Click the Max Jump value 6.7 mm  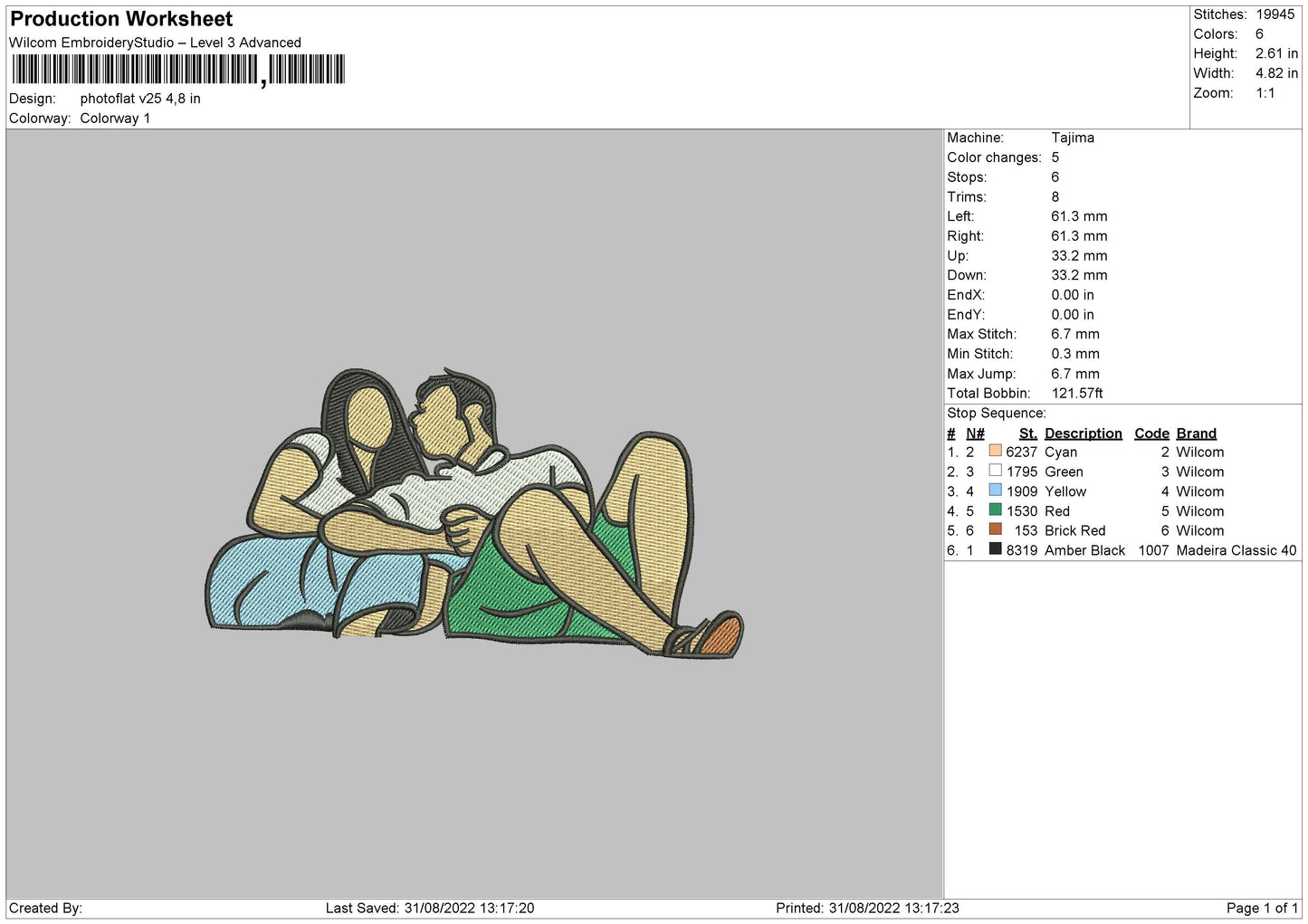click(x=1075, y=374)
